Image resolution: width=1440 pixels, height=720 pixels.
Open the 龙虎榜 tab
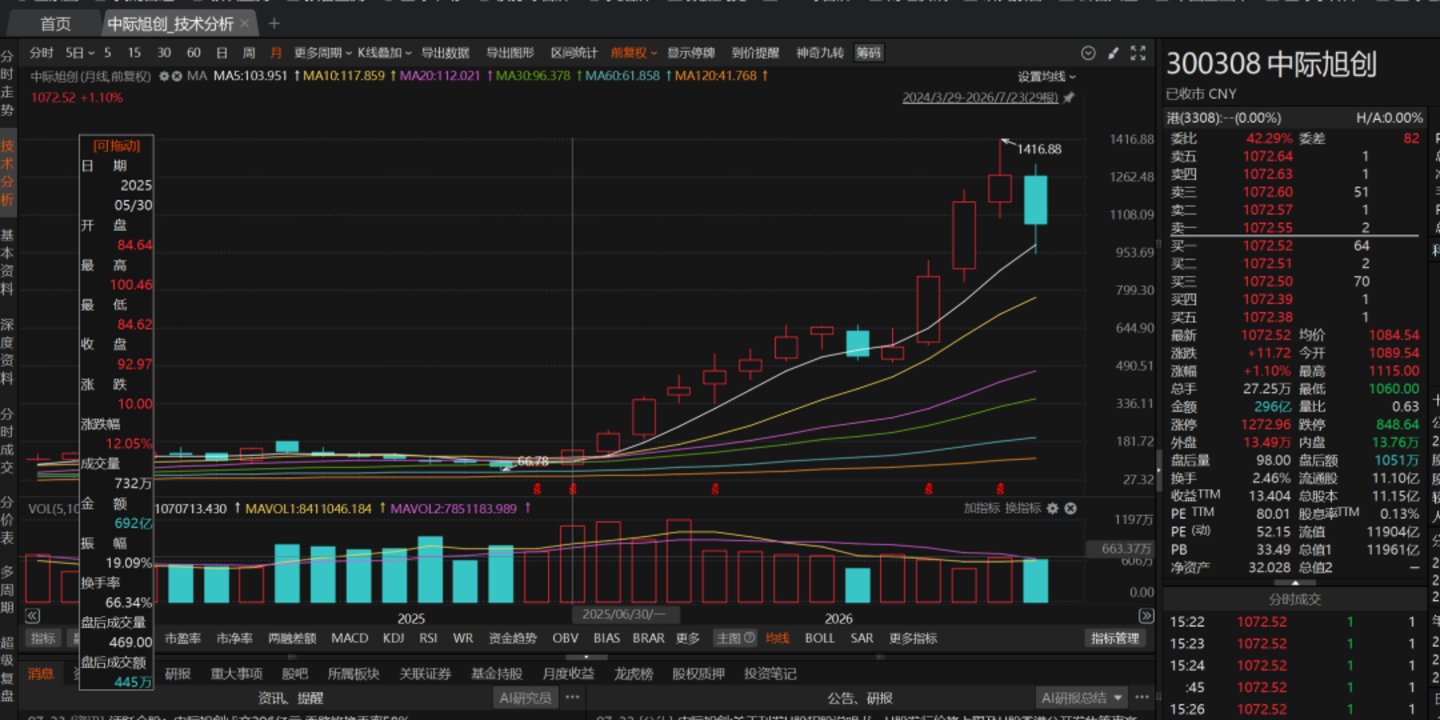pos(633,674)
